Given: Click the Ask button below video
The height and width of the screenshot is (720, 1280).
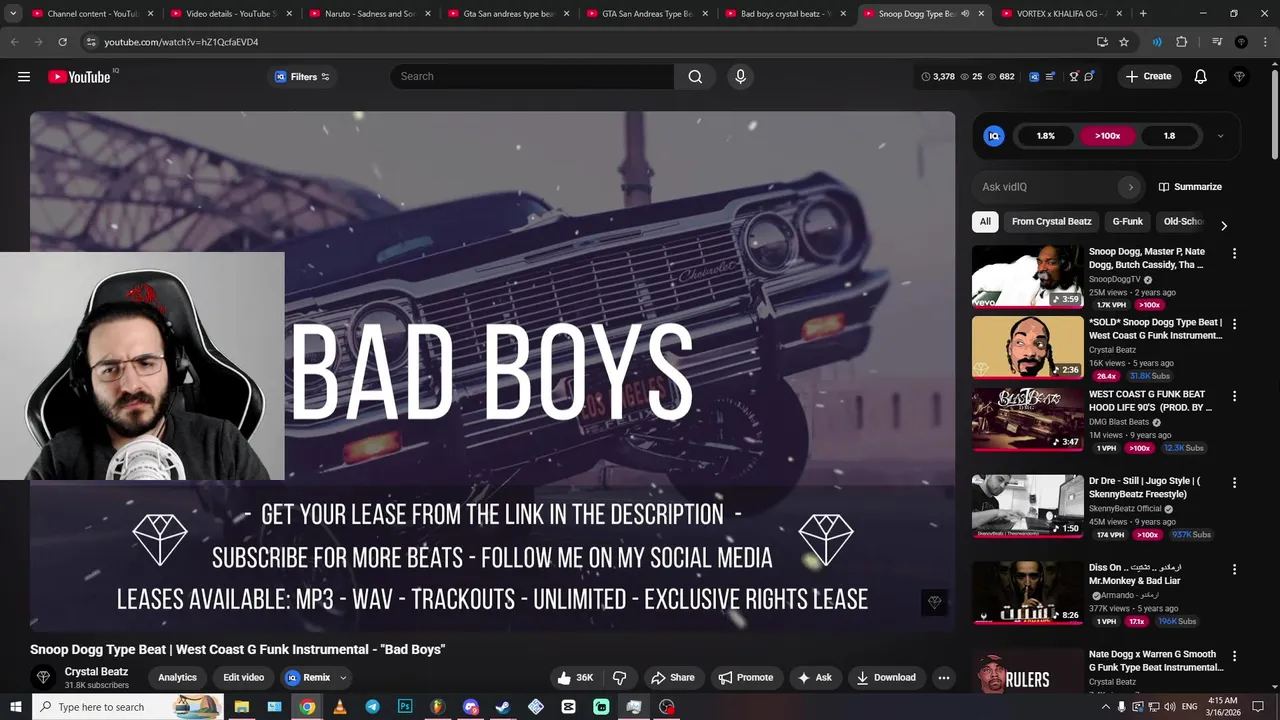Looking at the screenshot, I should click(814, 677).
